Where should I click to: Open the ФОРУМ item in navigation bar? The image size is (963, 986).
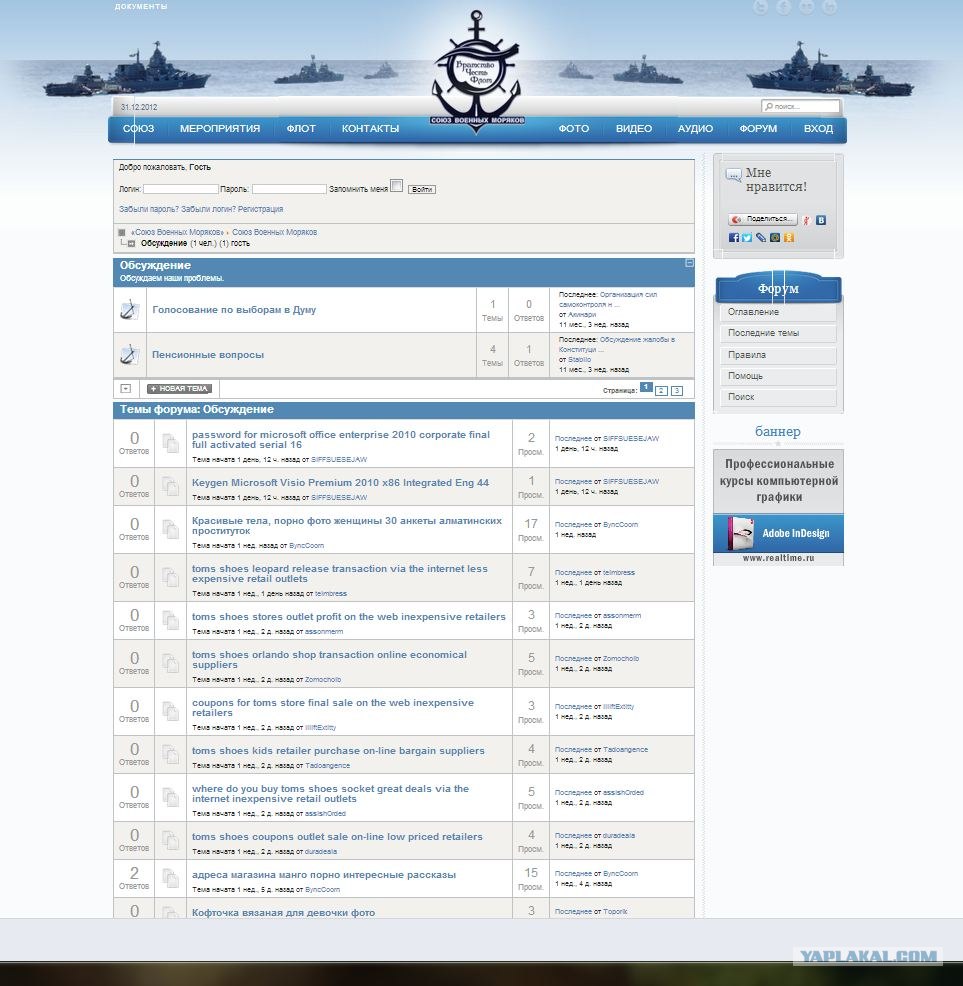(x=758, y=129)
